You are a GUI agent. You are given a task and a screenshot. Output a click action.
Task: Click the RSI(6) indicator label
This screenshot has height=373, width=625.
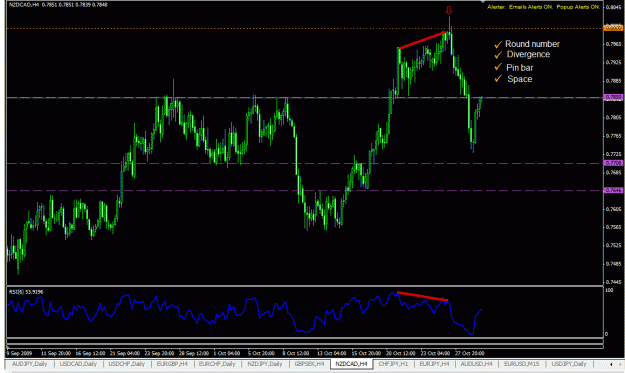click(26, 292)
